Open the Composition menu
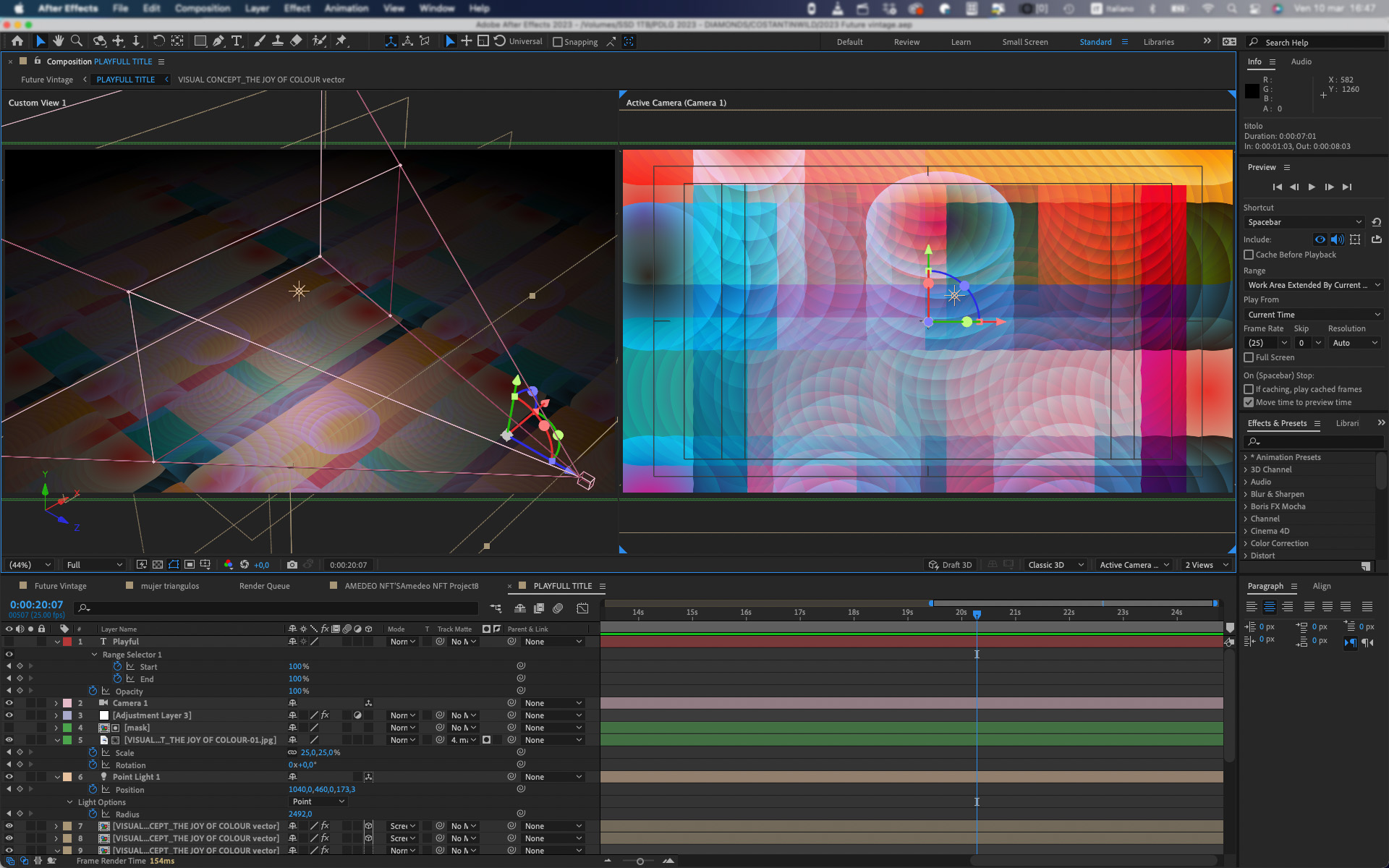The image size is (1389, 868). tap(203, 9)
